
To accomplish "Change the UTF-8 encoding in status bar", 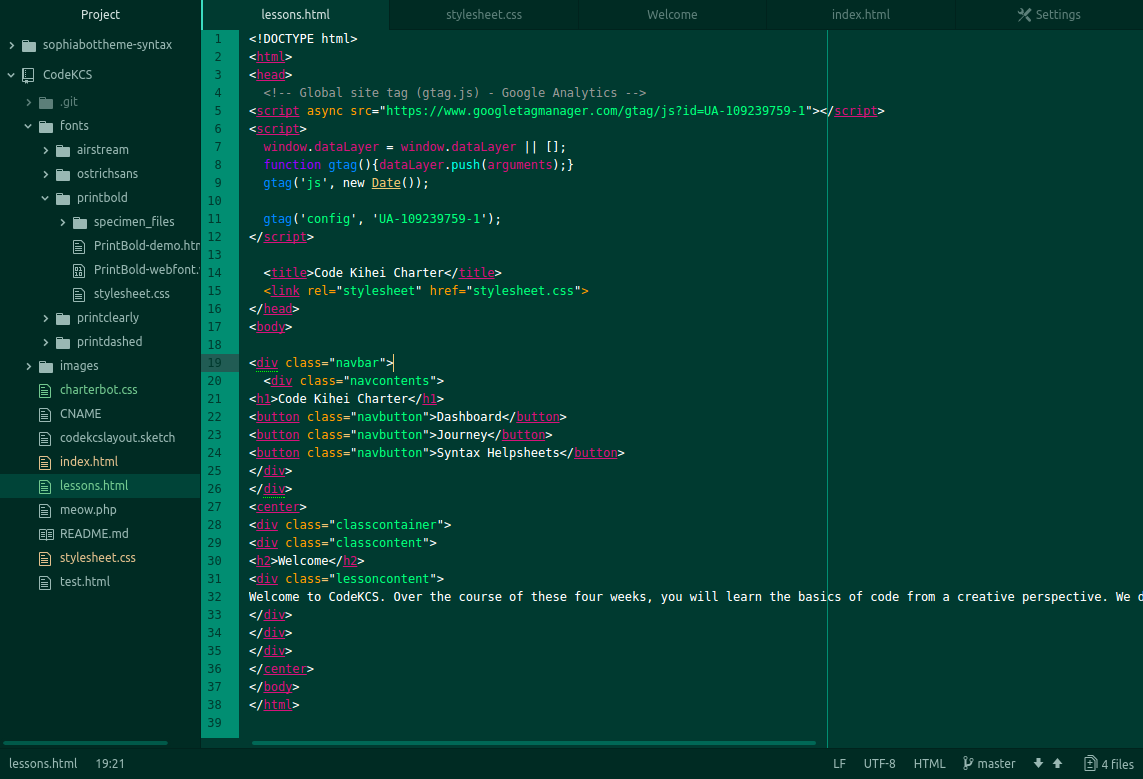I will pyautogui.click(x=879, y=764).
